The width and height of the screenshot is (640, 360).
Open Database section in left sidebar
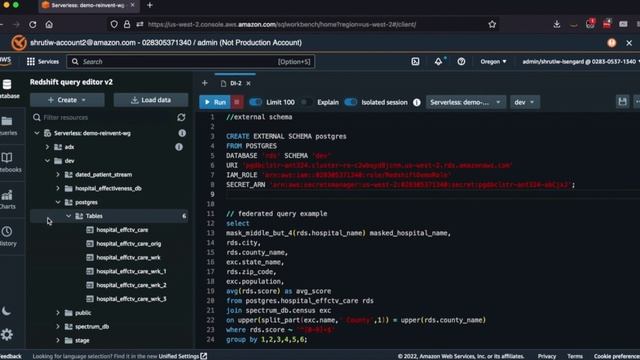8,89
